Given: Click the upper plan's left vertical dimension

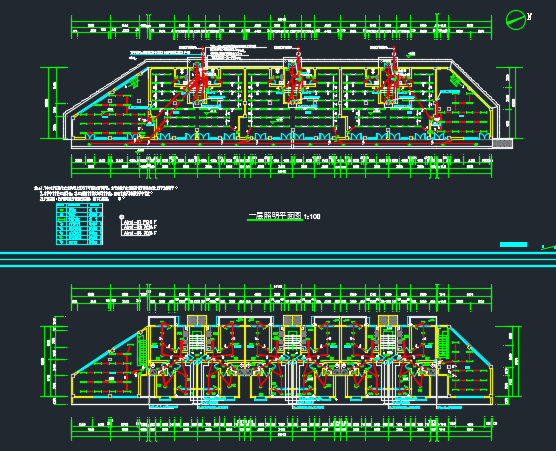Looking at the screenshot, I should click(x=53, y=103).
